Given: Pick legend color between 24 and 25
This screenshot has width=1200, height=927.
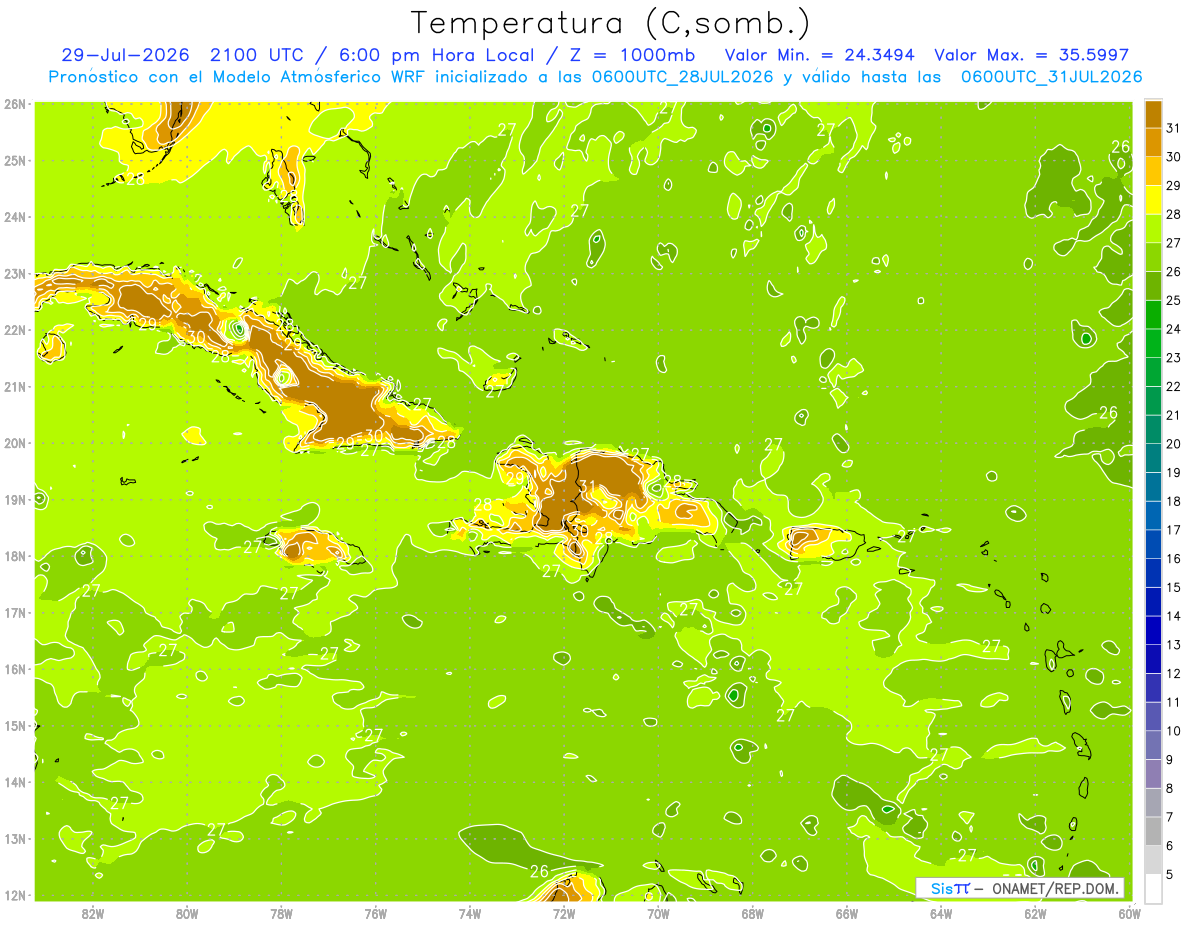Looking at the screenshot, I should pos(1153,314).
